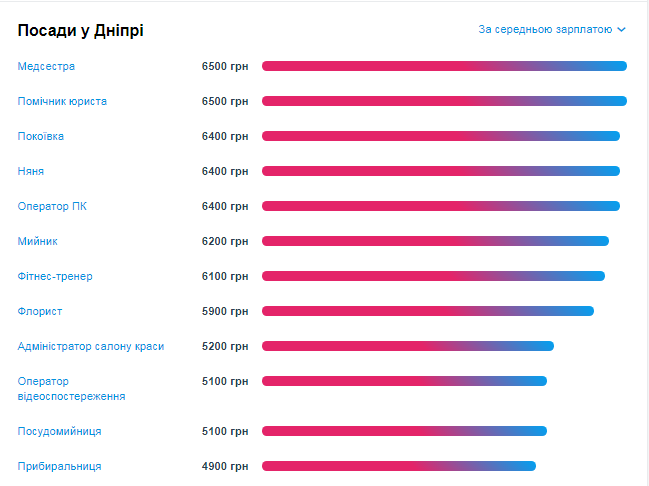Go to the Мийник position page

[x=36, y=241]
